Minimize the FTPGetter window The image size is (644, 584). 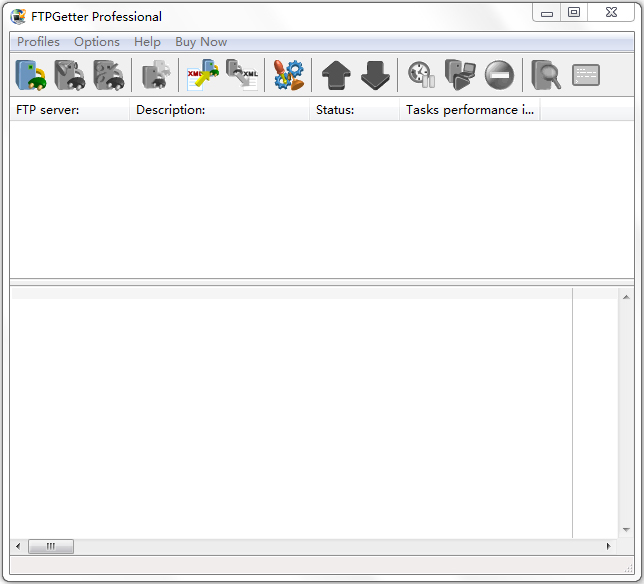coord(547,14)
